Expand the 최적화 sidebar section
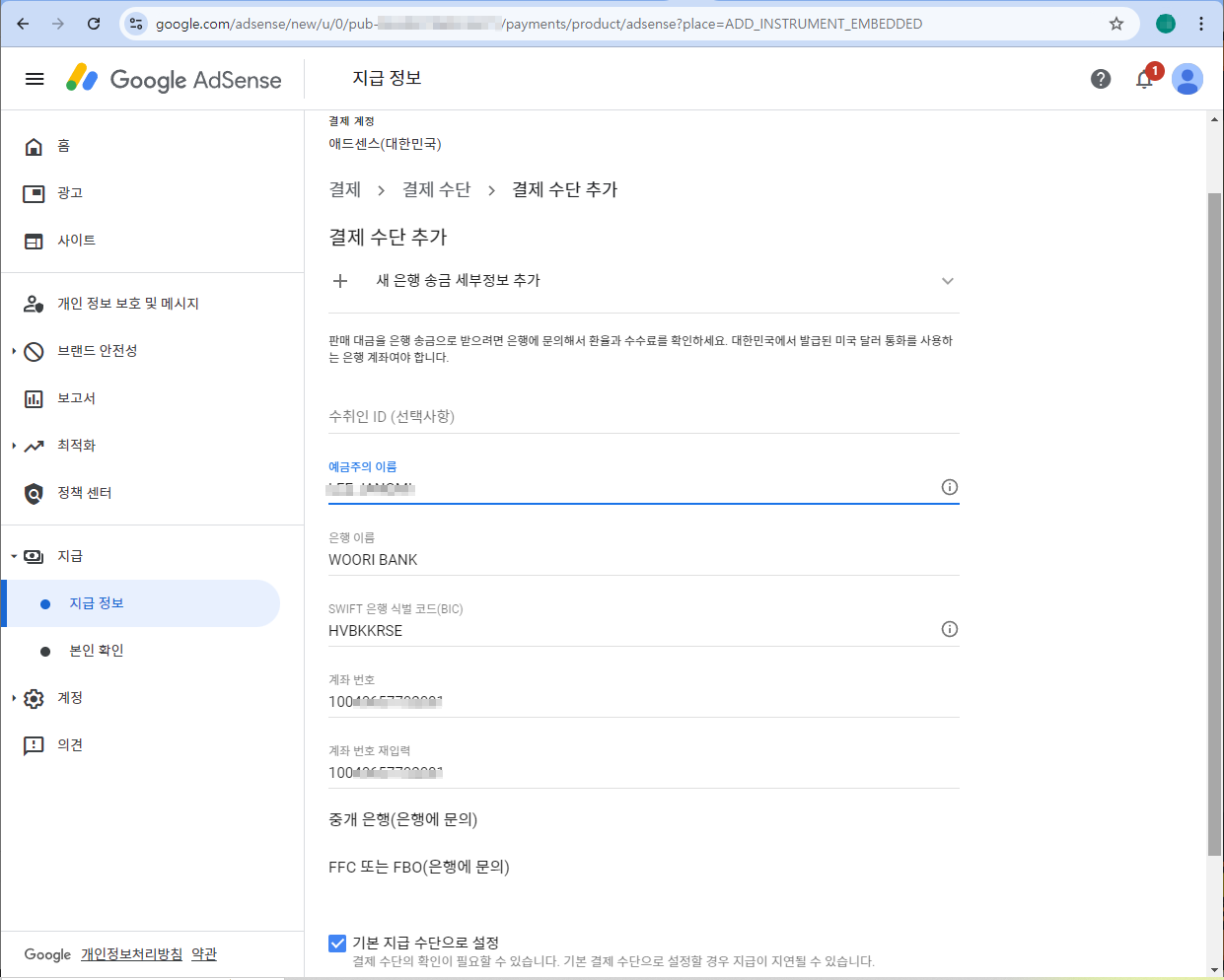The width and height of the screenshot is (1224, 980). pos(12,445)
